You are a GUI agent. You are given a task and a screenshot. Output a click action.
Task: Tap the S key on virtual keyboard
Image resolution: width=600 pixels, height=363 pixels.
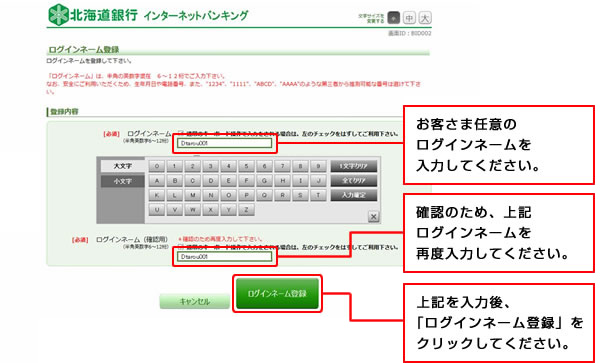click(x=300, y=195)
